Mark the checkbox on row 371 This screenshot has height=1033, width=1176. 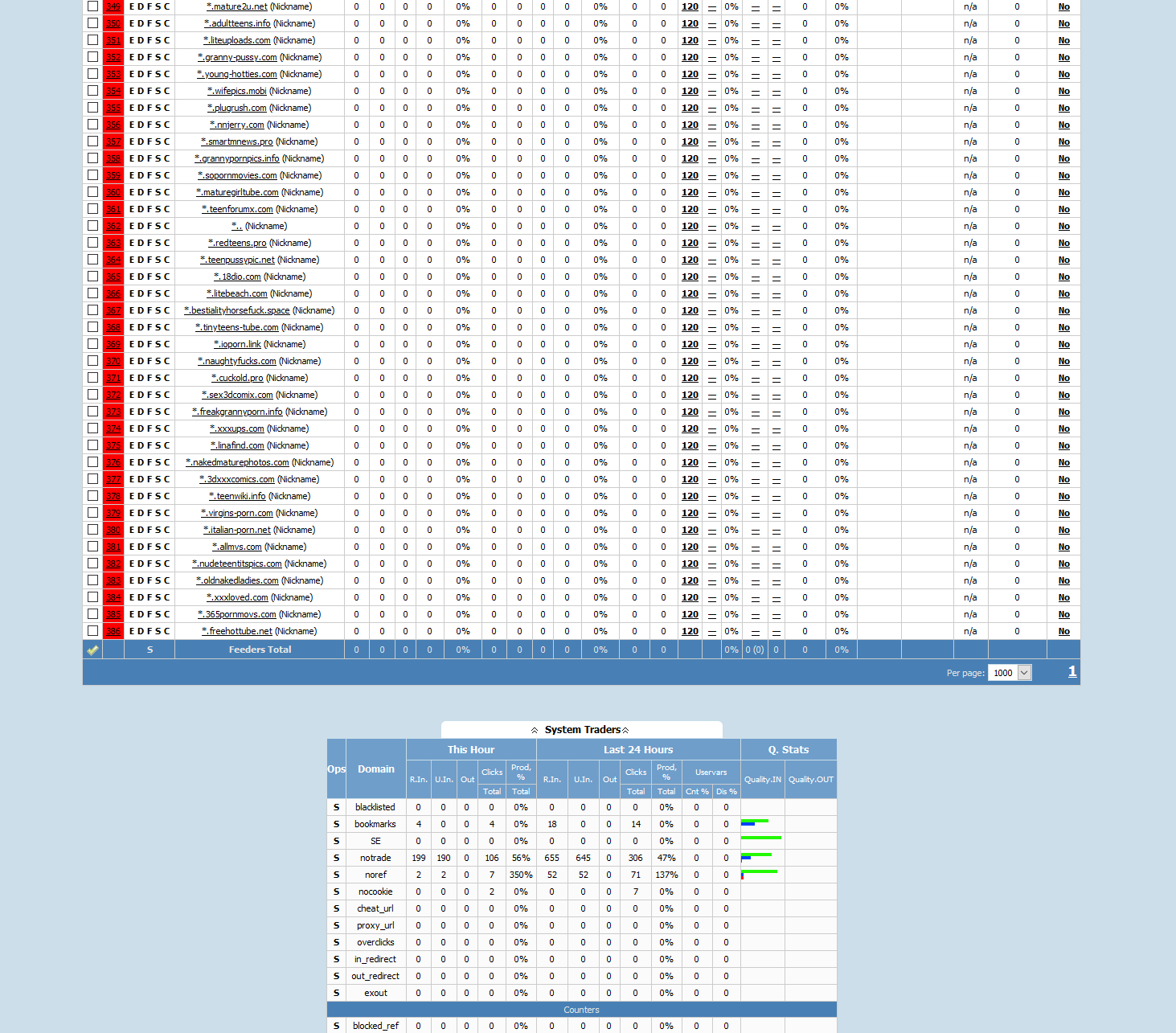(93, 378)
